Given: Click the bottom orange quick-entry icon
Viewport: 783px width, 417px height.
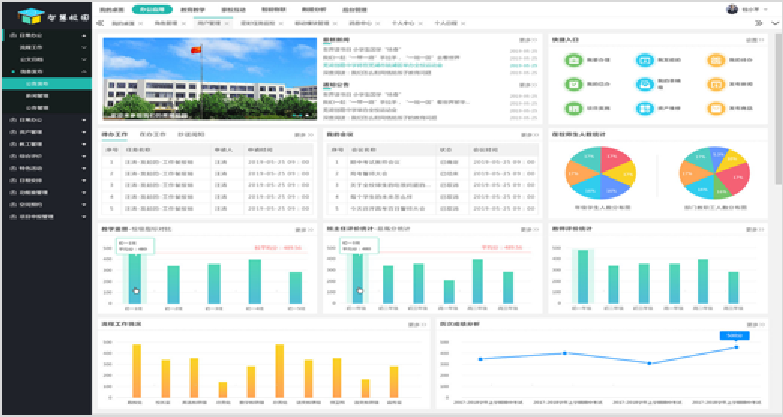Looking at the screenshot, I should (x=715, y=109).
